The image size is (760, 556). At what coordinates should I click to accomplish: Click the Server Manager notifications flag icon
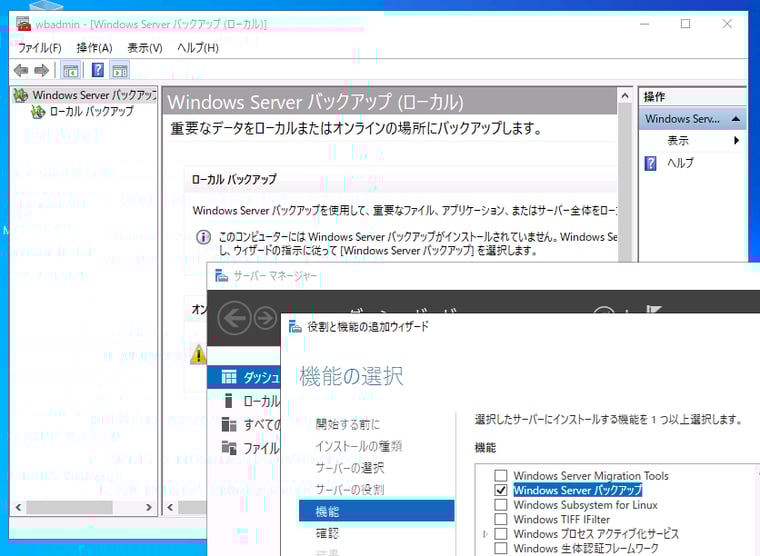[x=654, y=311]
